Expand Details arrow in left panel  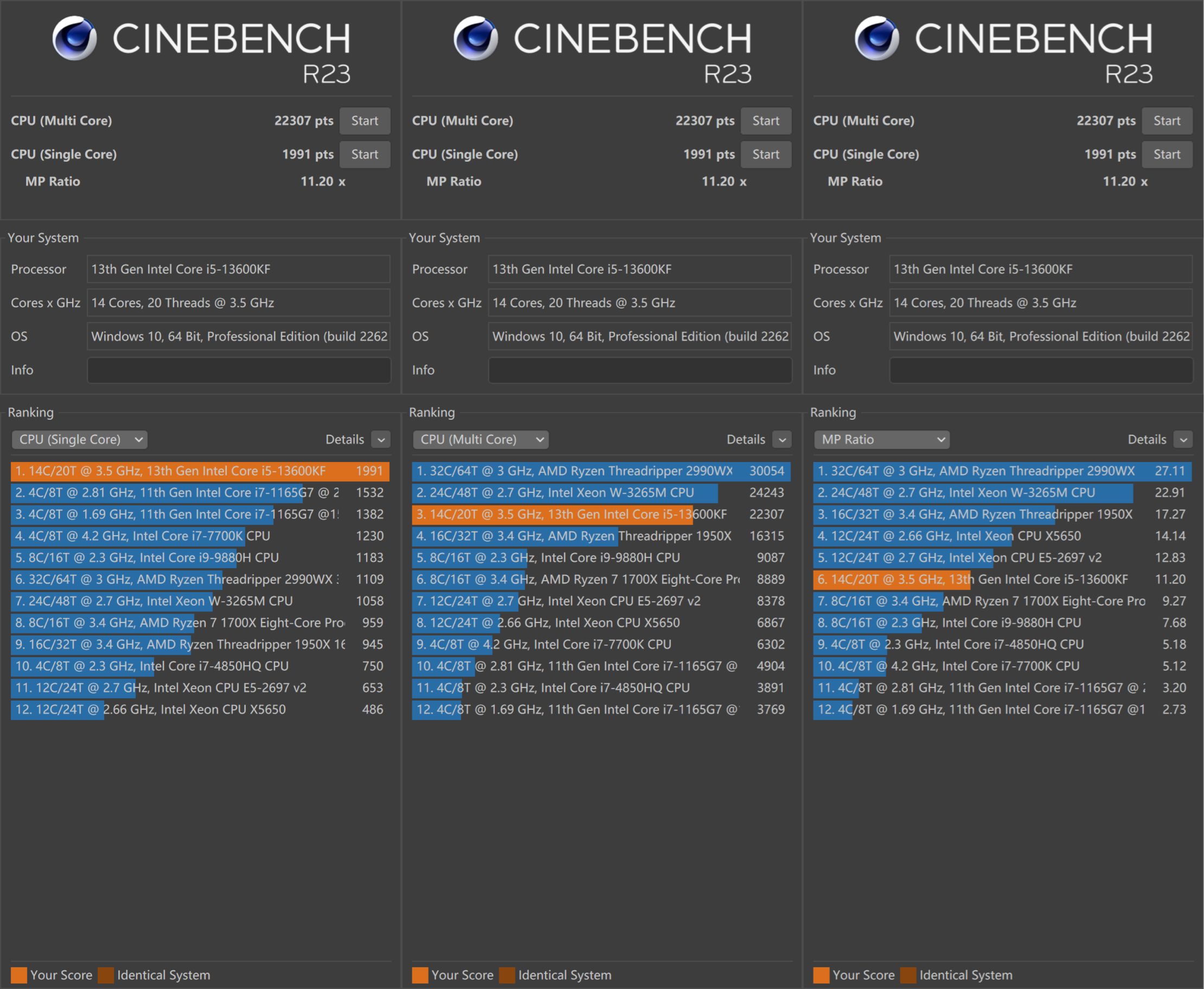point(381,439)
